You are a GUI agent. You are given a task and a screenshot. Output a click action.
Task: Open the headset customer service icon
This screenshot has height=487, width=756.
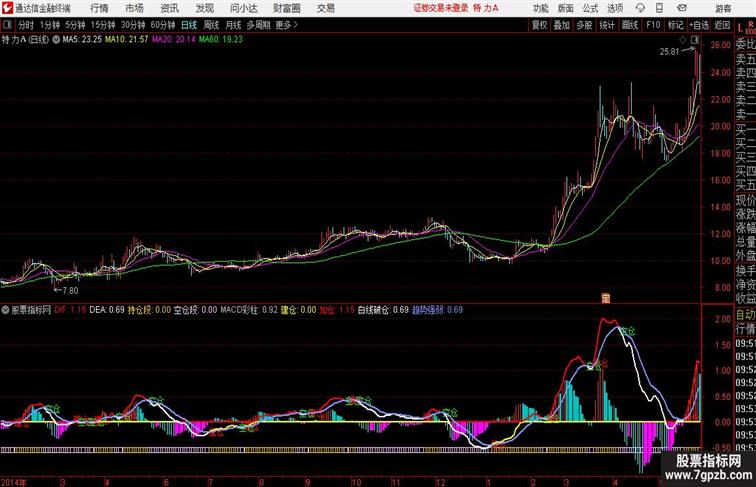tap(640, 8)
